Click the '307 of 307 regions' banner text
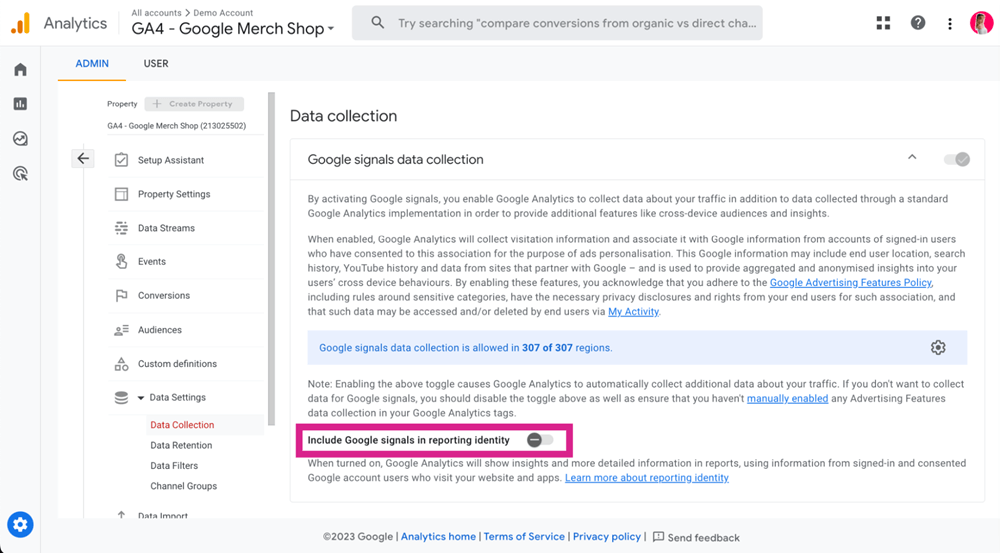Screen dimensions: 1000x553 click(466, 348)
